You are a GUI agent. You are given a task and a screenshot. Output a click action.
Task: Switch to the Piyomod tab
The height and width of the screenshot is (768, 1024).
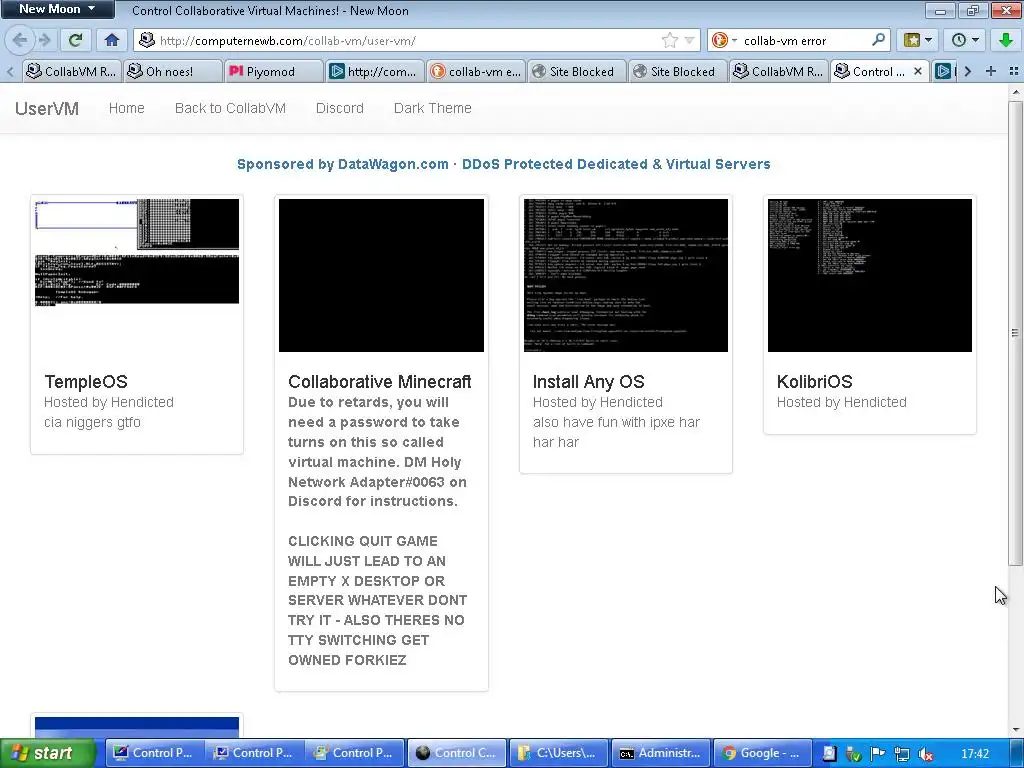tap(272, 71)
